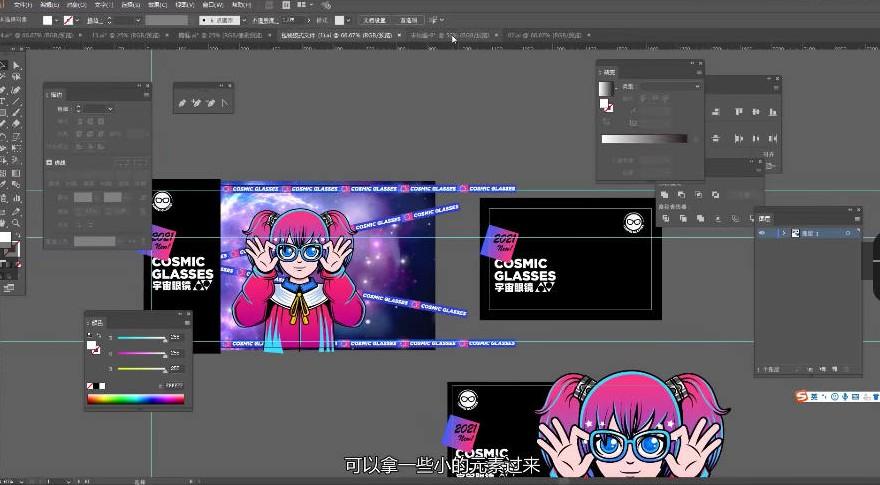Pick the Zoom tool in the toolbox
The width and height of the screenshot is (880, 485).
[17, 220]
